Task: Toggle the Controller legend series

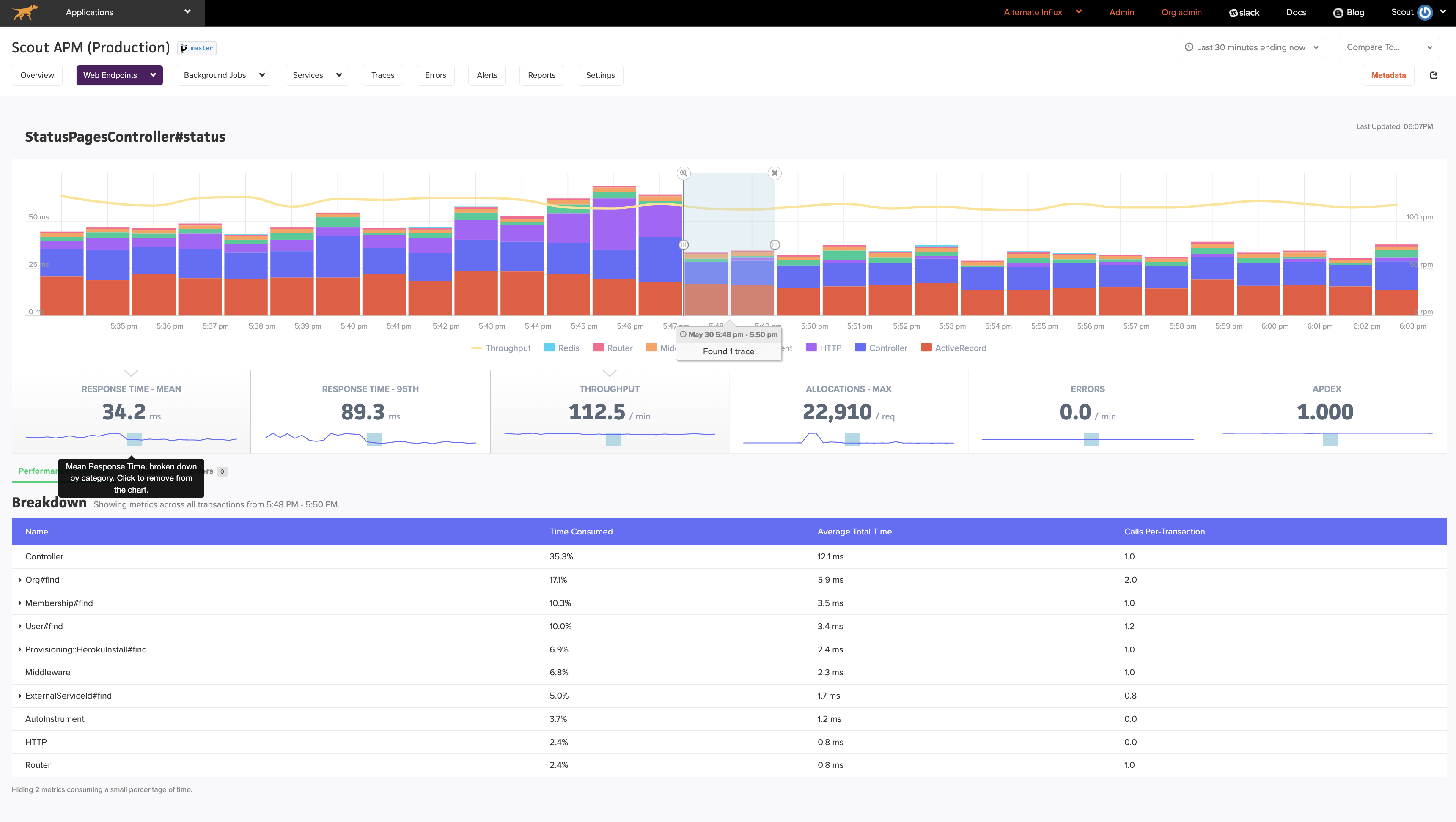Action: 881,348
